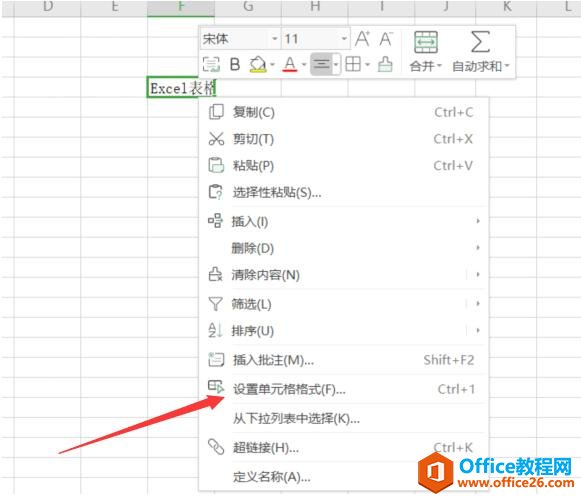Screen dimensions: 581x500
Task: Click the format painter brush icon
Action: click(x=385, y=64)
